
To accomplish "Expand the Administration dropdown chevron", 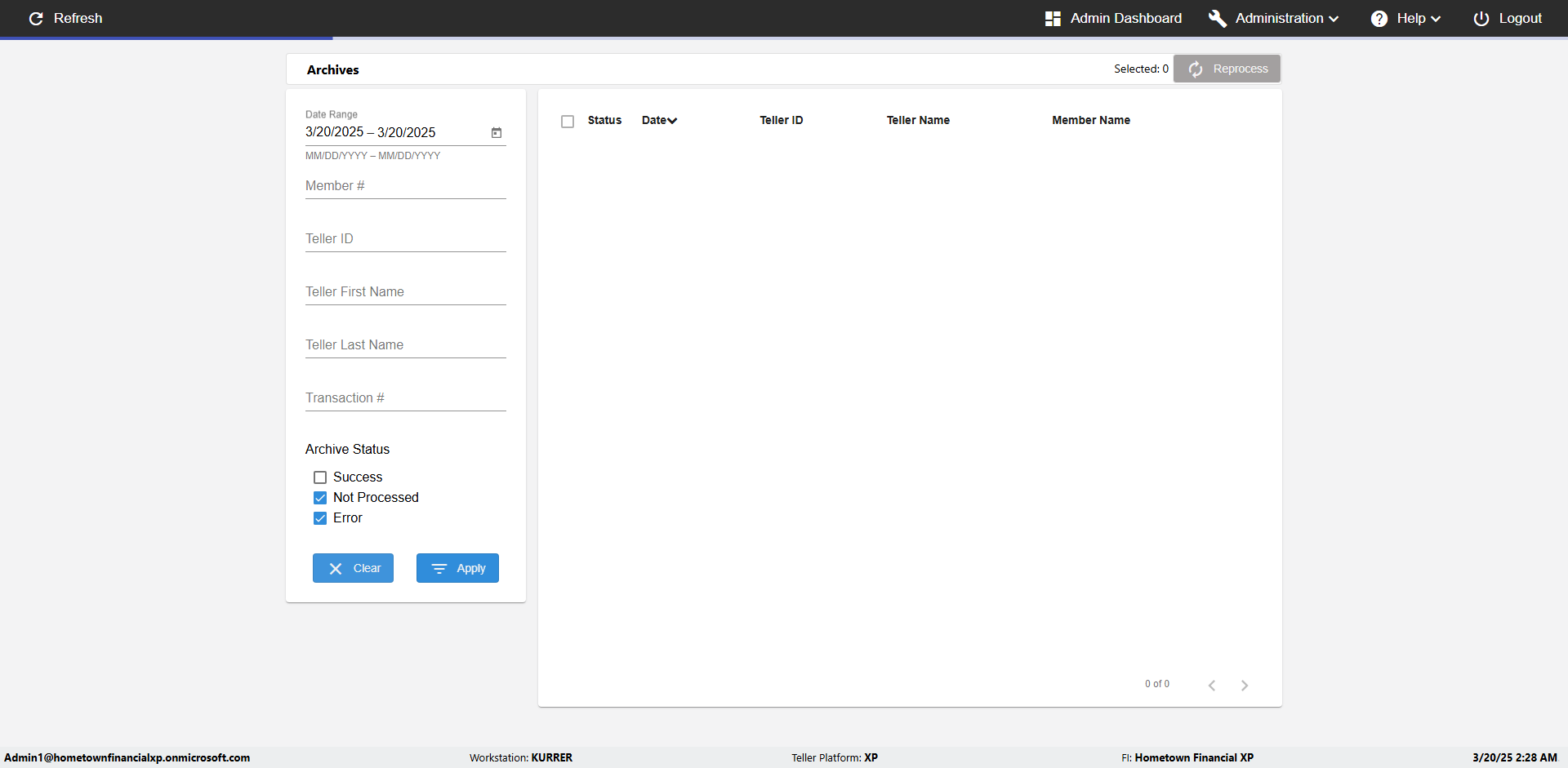I will (1334, 19).
